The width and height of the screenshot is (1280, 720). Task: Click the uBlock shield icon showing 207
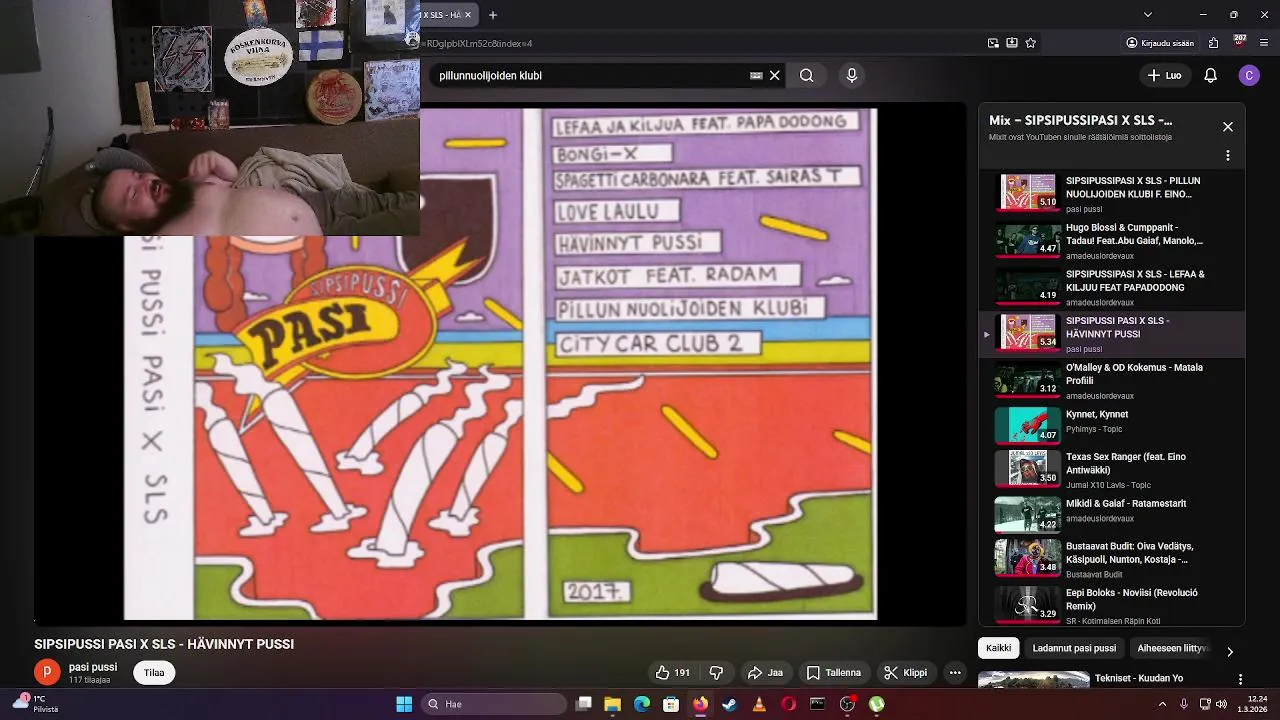[1240, 42]
